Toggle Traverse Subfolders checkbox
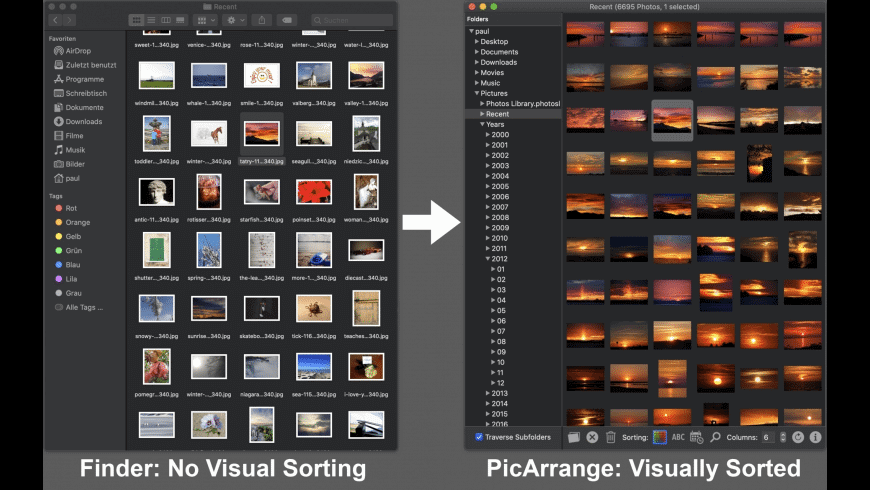870x490 pixels. (479, 437)
